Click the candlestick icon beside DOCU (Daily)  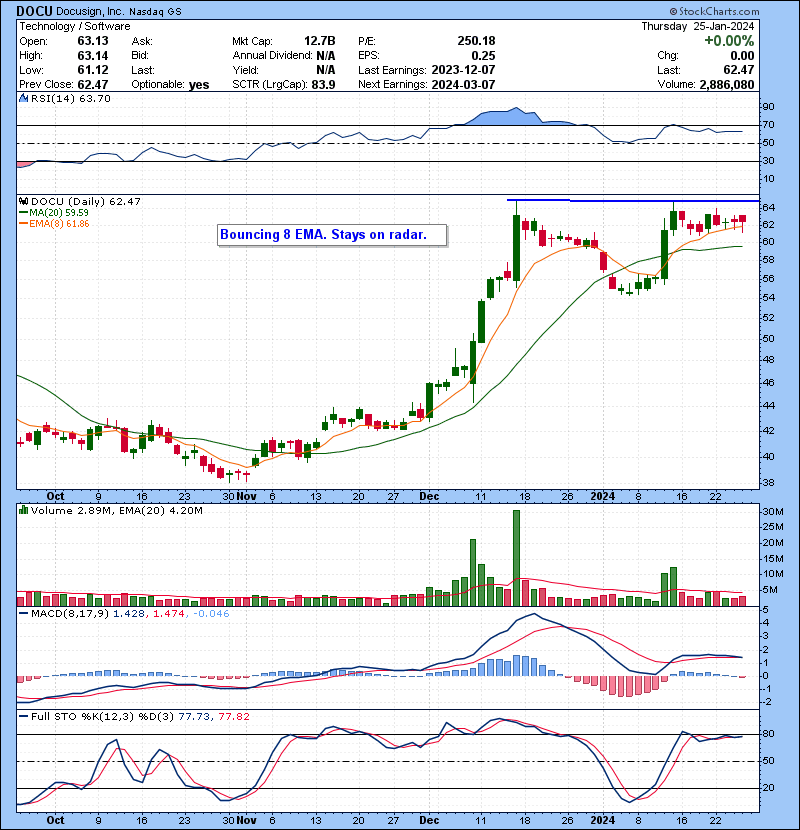(23, 201)
